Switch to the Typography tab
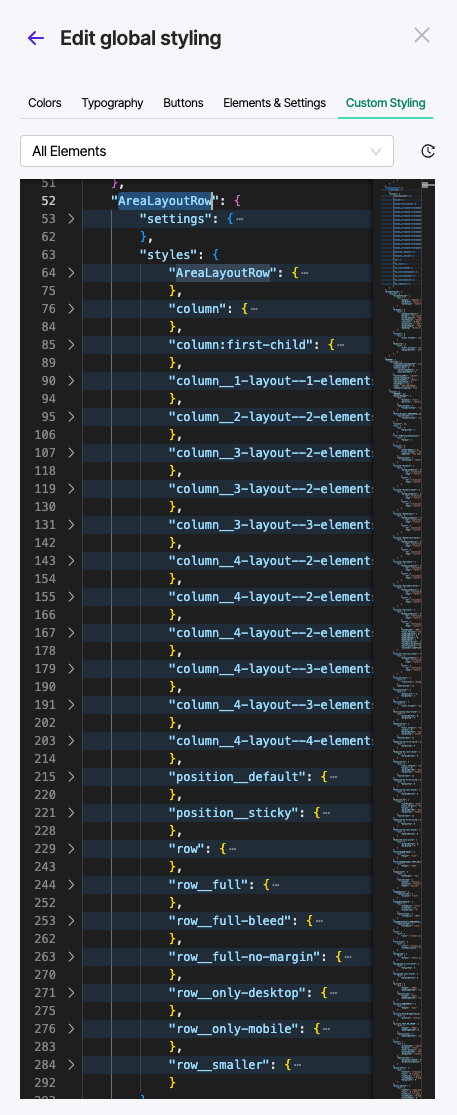This screenshot has height=1115, width=457. (112, 102)
